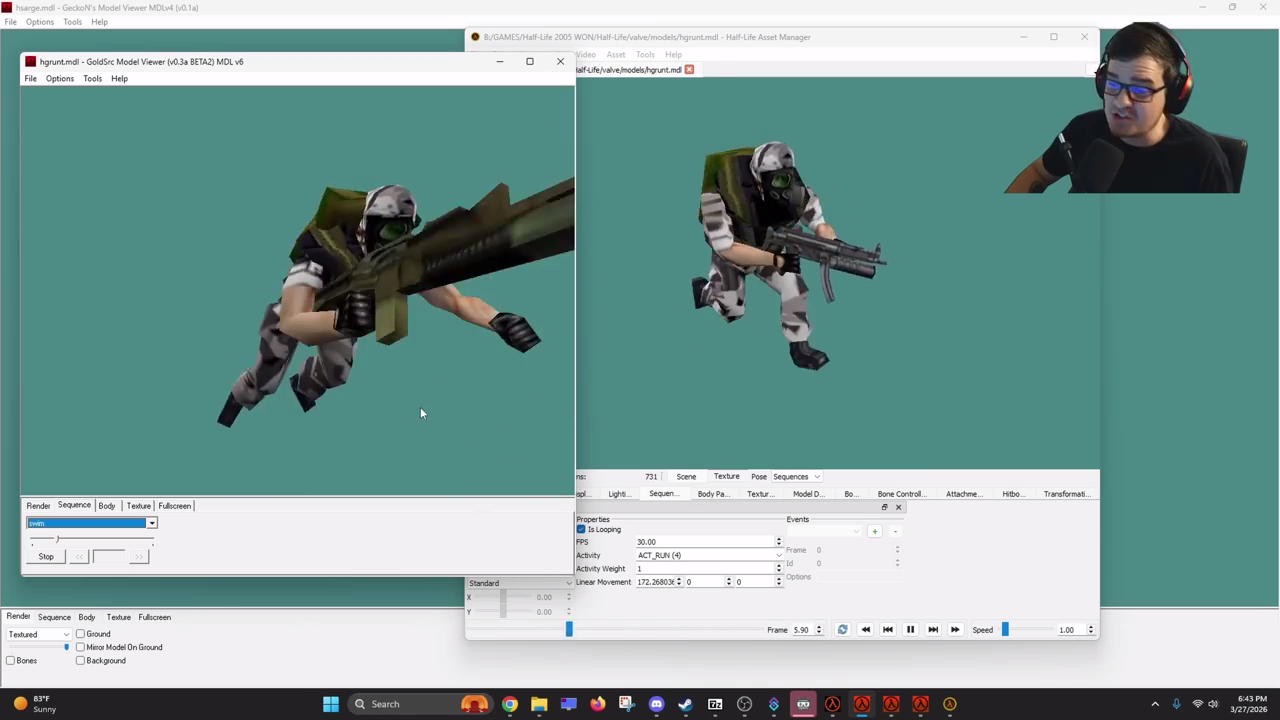Adjust the Frame value spinner arrows

[819, 630]
